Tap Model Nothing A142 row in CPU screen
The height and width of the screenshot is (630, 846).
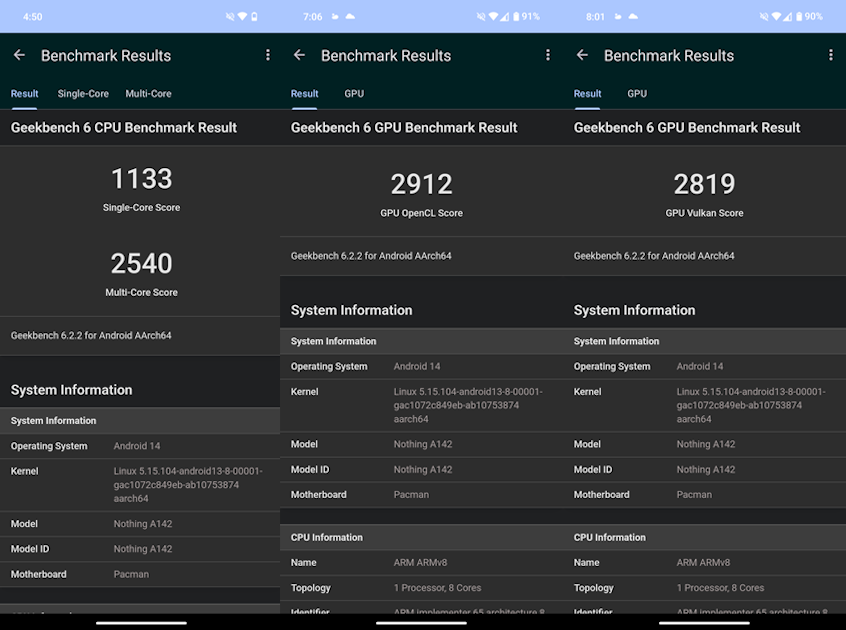(140, 524)
